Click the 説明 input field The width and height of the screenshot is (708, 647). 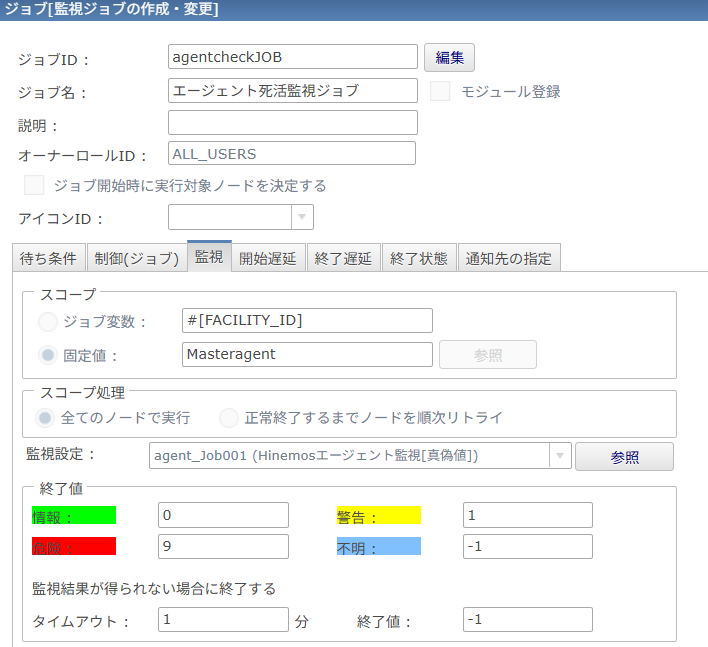pos(293,123)
